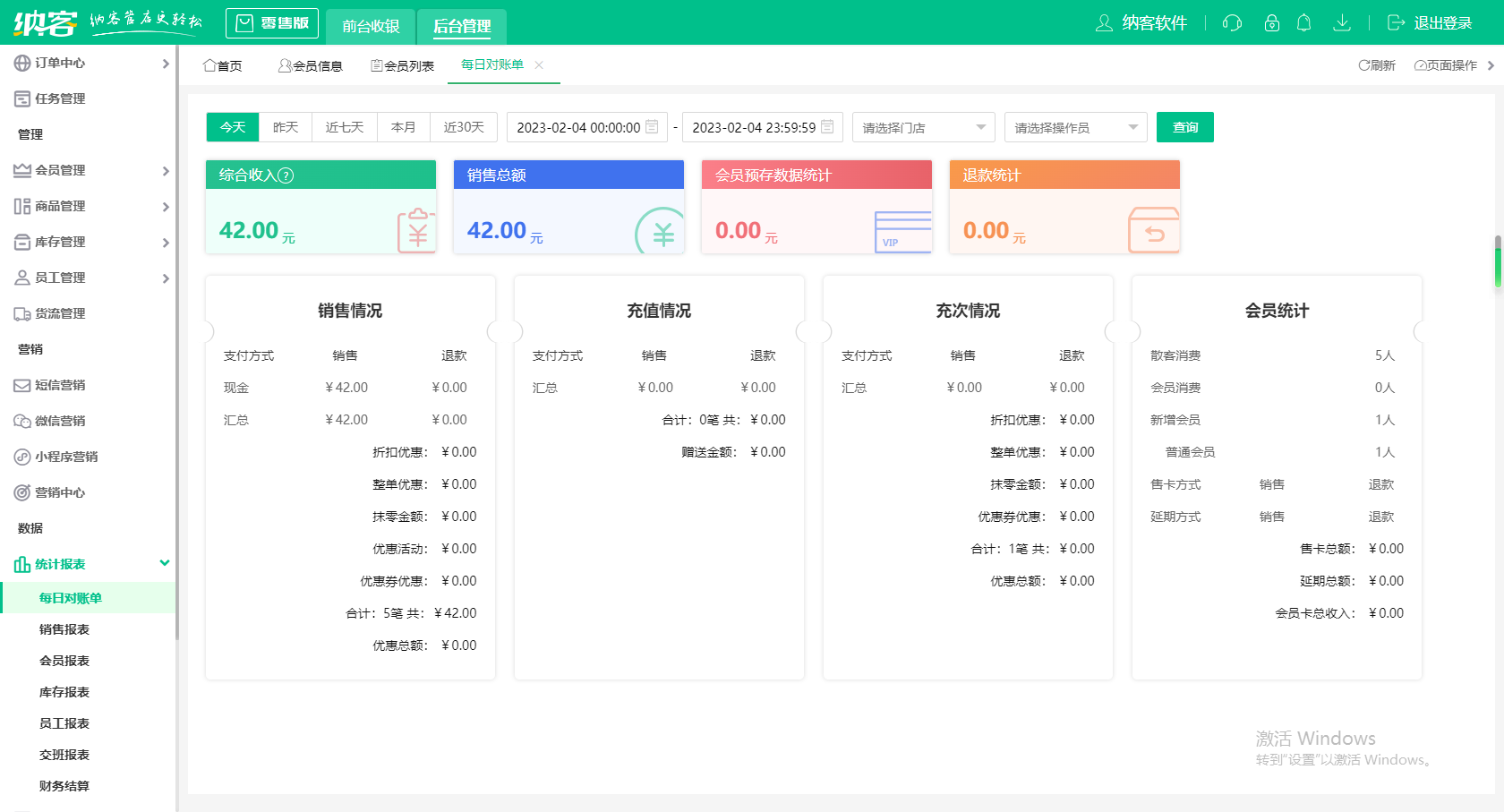Open the 微信营销 WeChat marketing module
The width and height of the screenshot is (1504, 812).
[56, 421]
